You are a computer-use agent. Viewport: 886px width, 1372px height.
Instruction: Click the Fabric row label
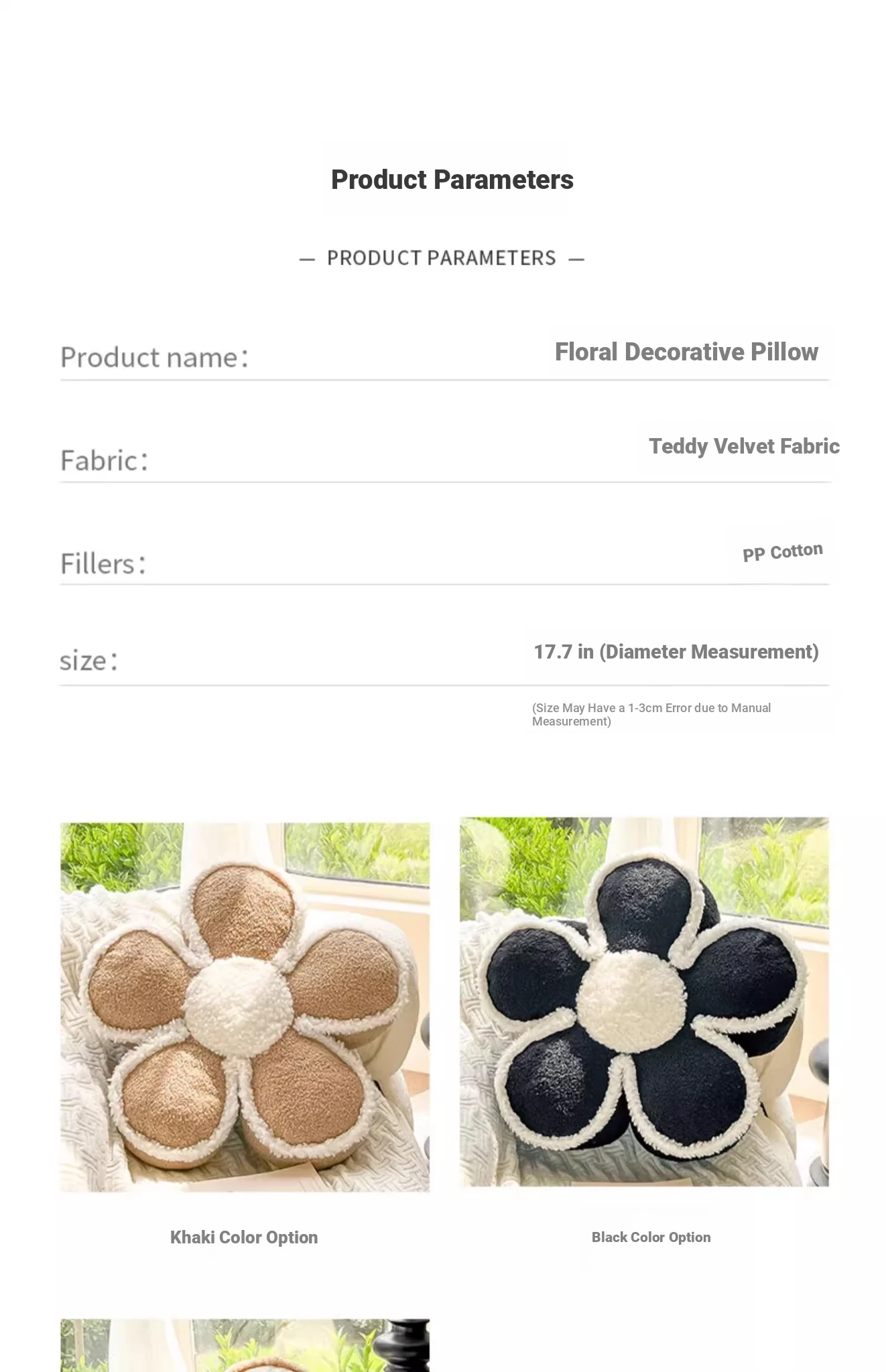point(104,460)
